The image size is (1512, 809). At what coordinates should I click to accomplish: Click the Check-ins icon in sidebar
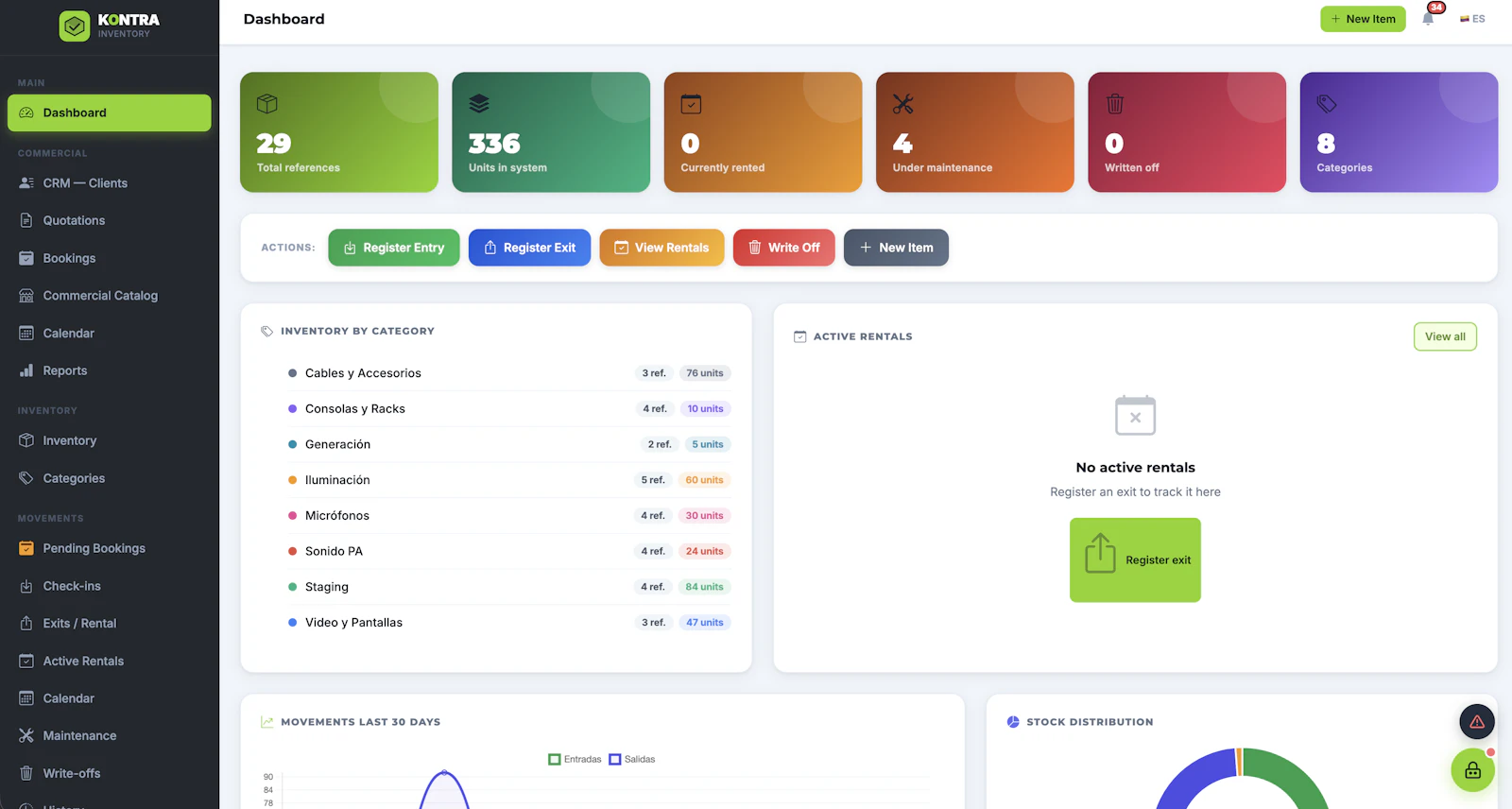coord(26,586)
